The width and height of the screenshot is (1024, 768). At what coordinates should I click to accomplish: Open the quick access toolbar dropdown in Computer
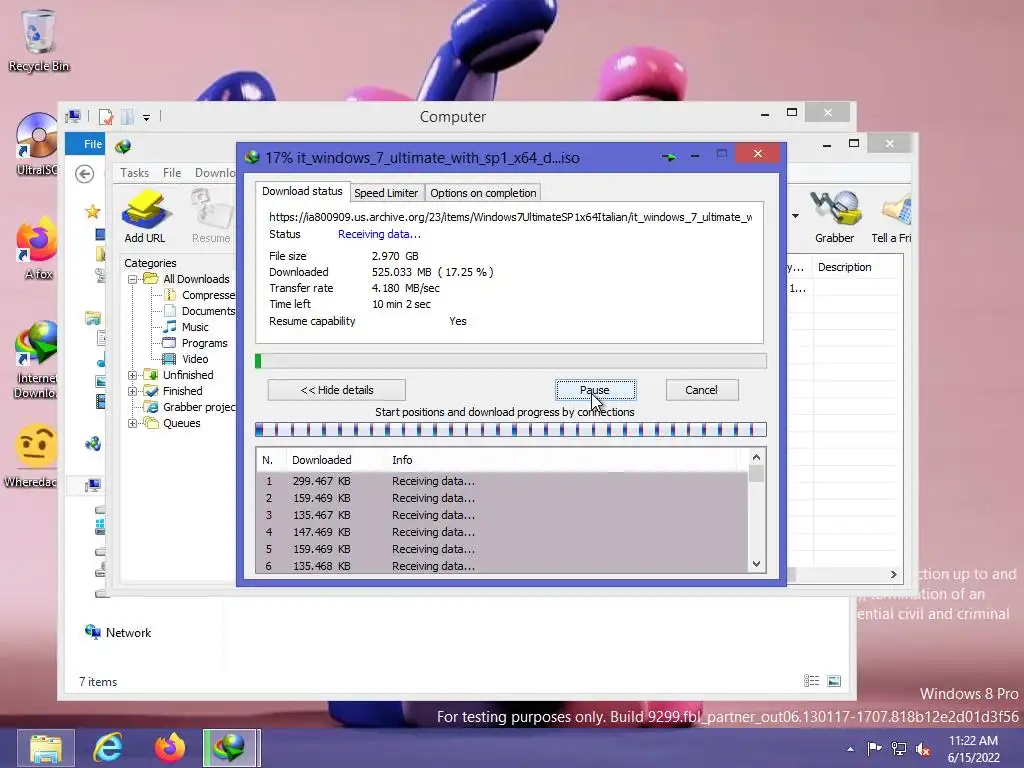[146, 118]
